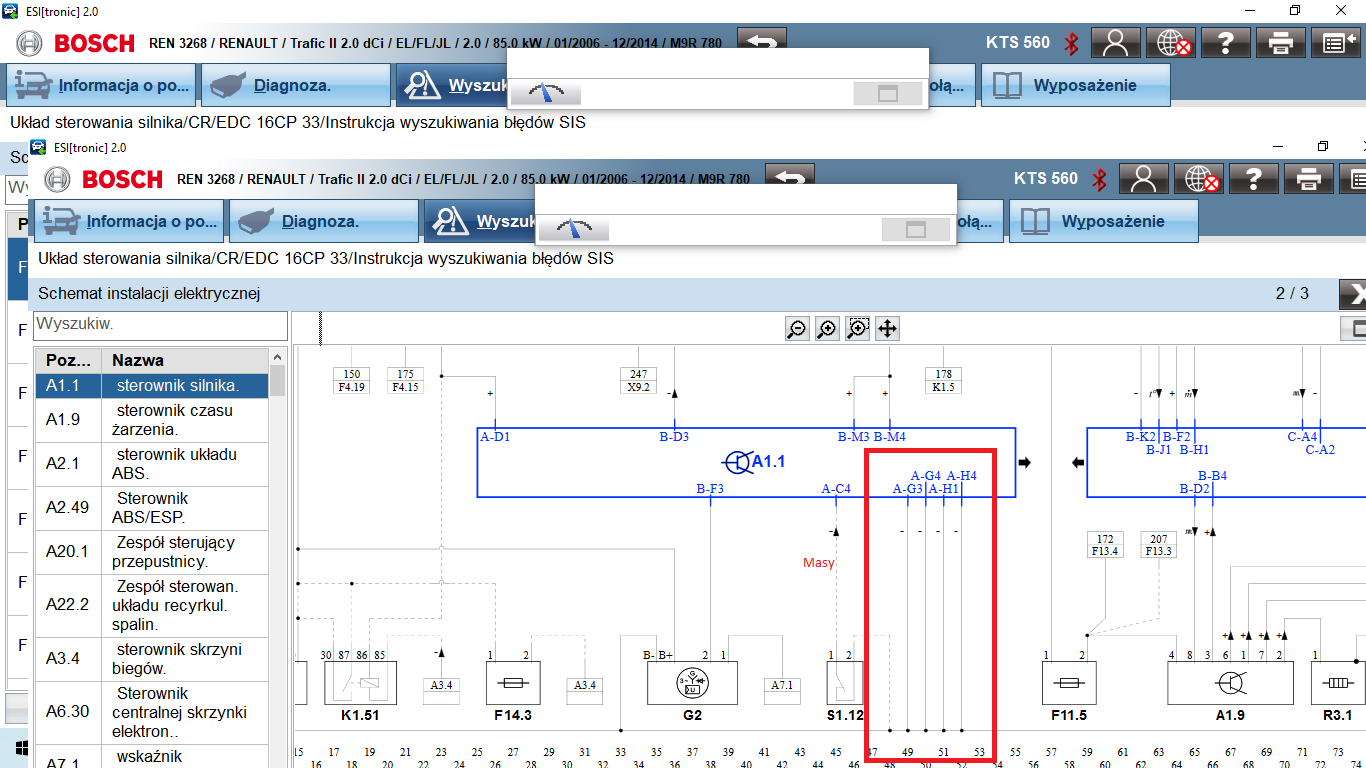Click the 207 F13.3 reference box
1366x768 pixels.
click(x=1159, y=545)
